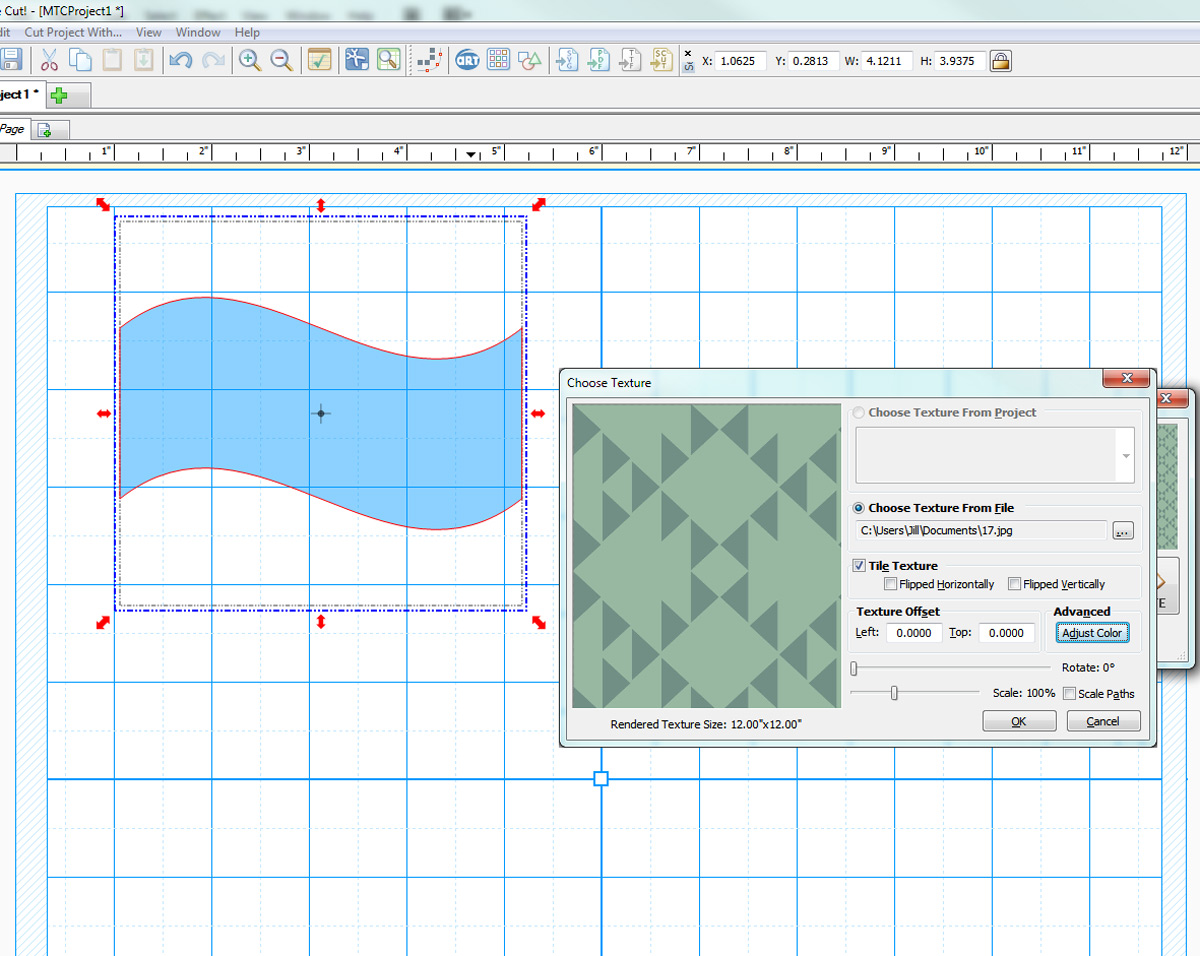Click the Scale slider handle
Viewport: 1200px width, 956px height.
tap(894, 693)
